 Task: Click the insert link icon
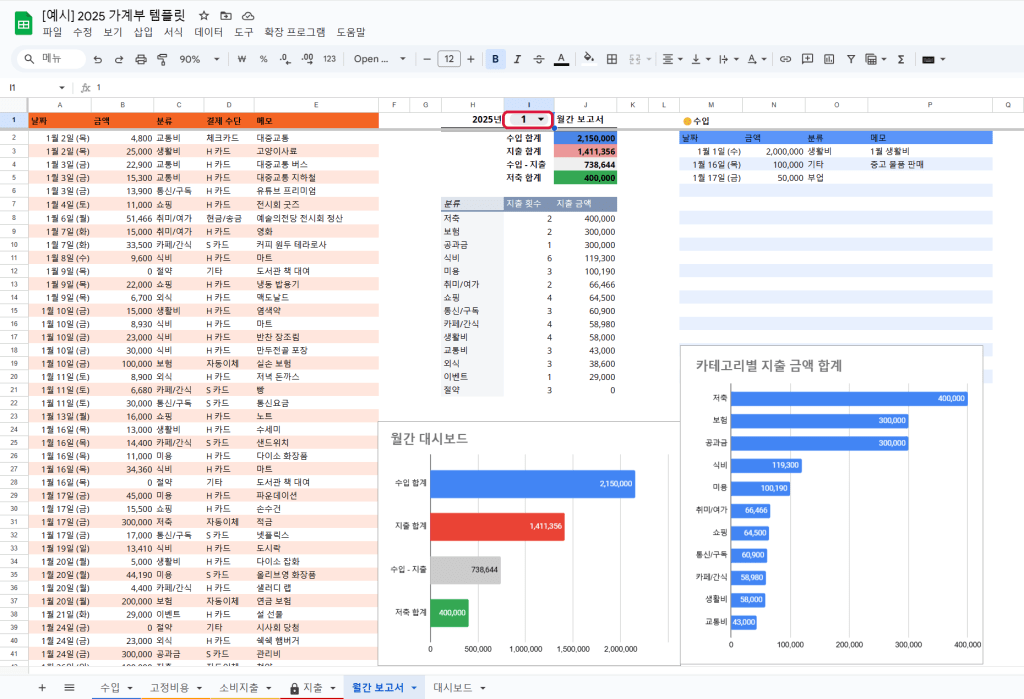click(x=785, y=59)
